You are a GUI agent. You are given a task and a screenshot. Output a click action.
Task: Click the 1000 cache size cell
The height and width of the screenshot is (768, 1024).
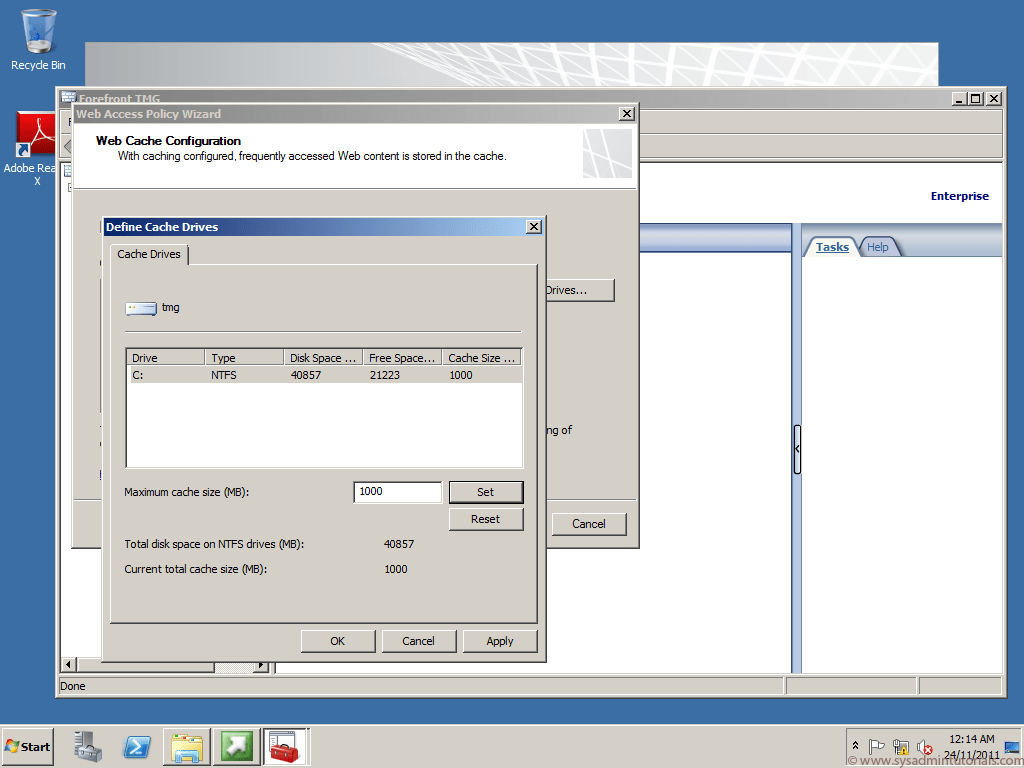pyautogui.click(x=460, y=375)
